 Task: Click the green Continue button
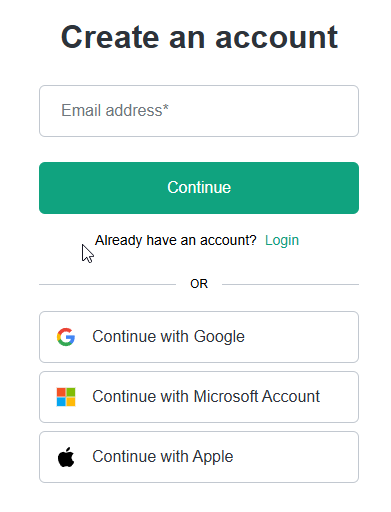pyautogui.click(x=199, y=188)
